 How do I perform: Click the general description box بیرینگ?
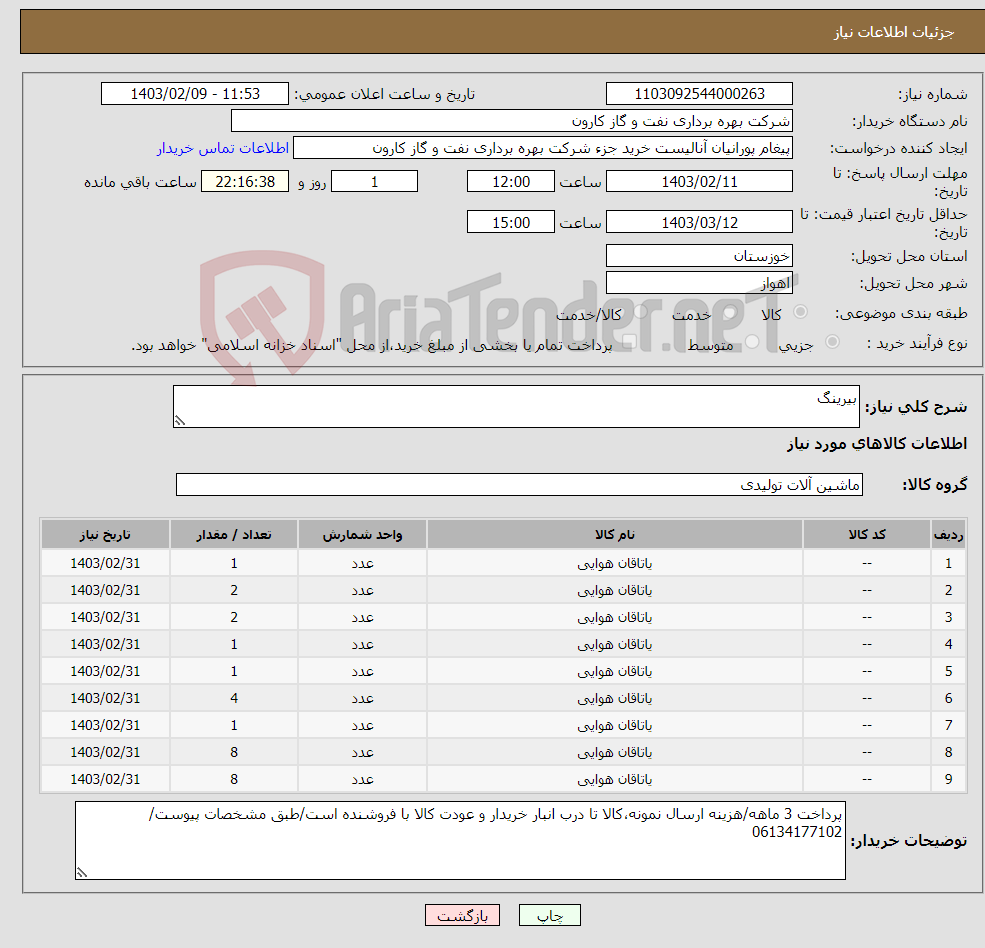(x=516, y=406)
